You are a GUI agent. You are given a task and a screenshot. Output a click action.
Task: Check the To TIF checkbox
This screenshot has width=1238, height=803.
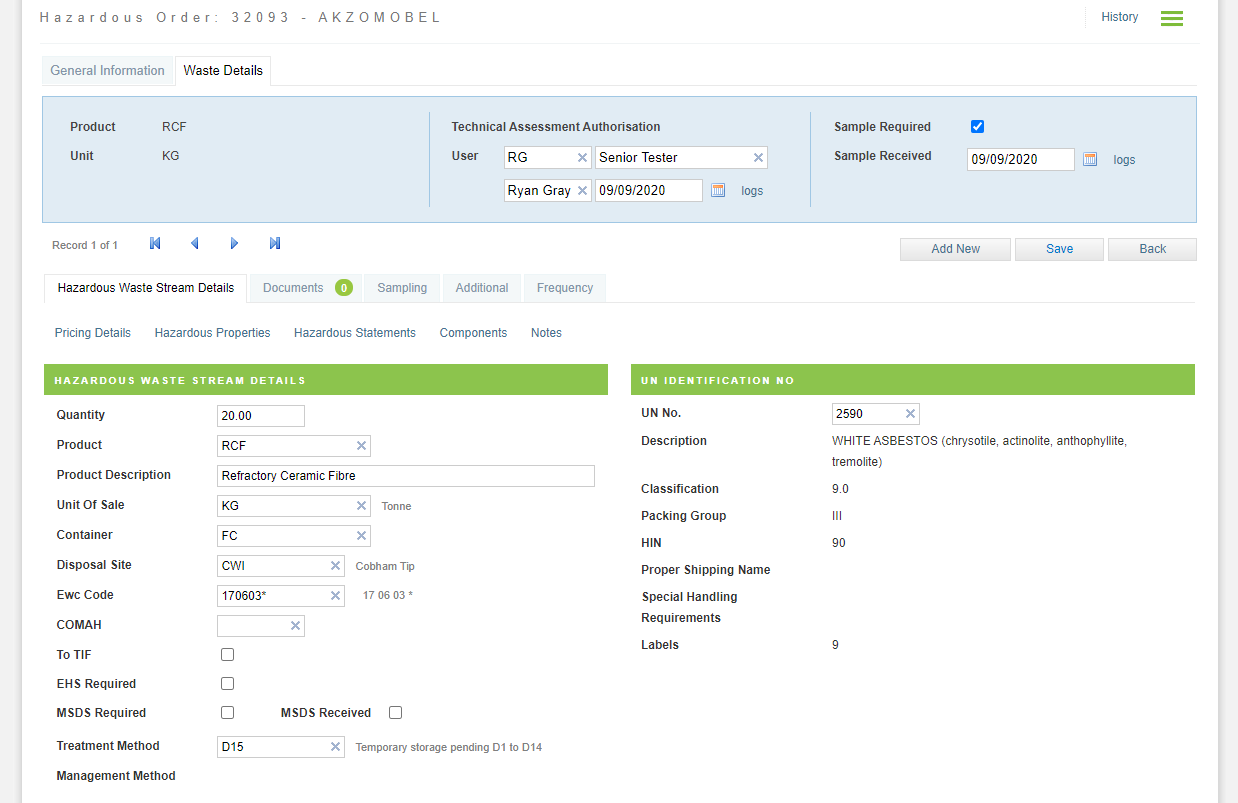click(x=227, y=654)
